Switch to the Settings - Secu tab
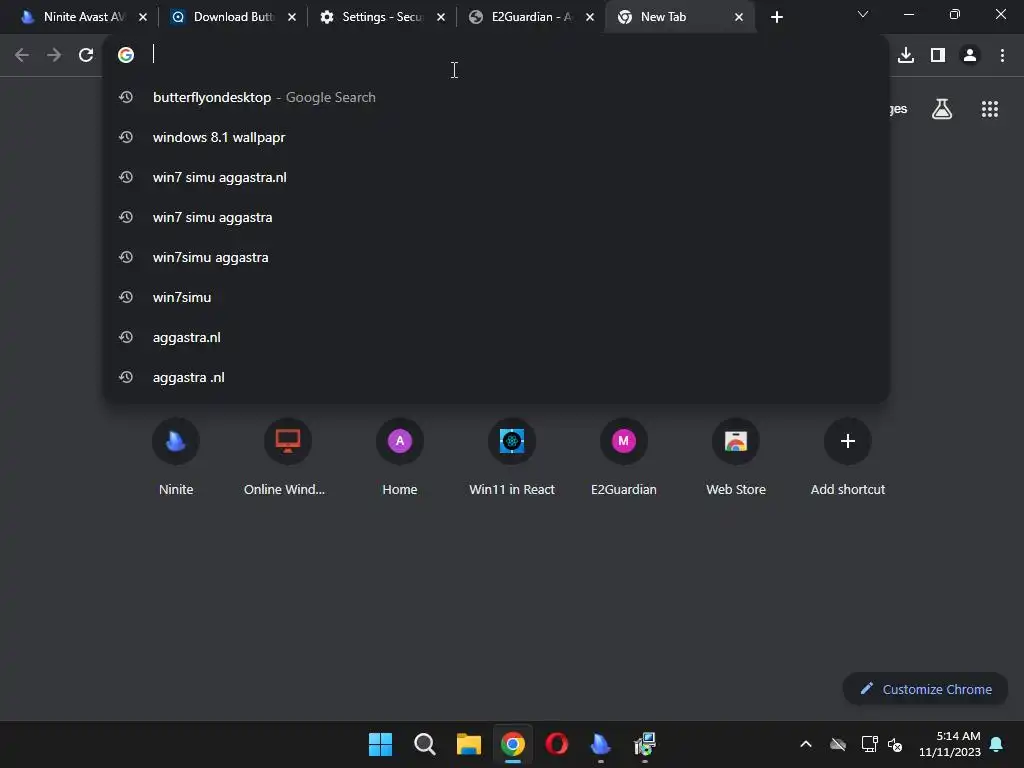The image size is (1024, 768). click(382, 17)
